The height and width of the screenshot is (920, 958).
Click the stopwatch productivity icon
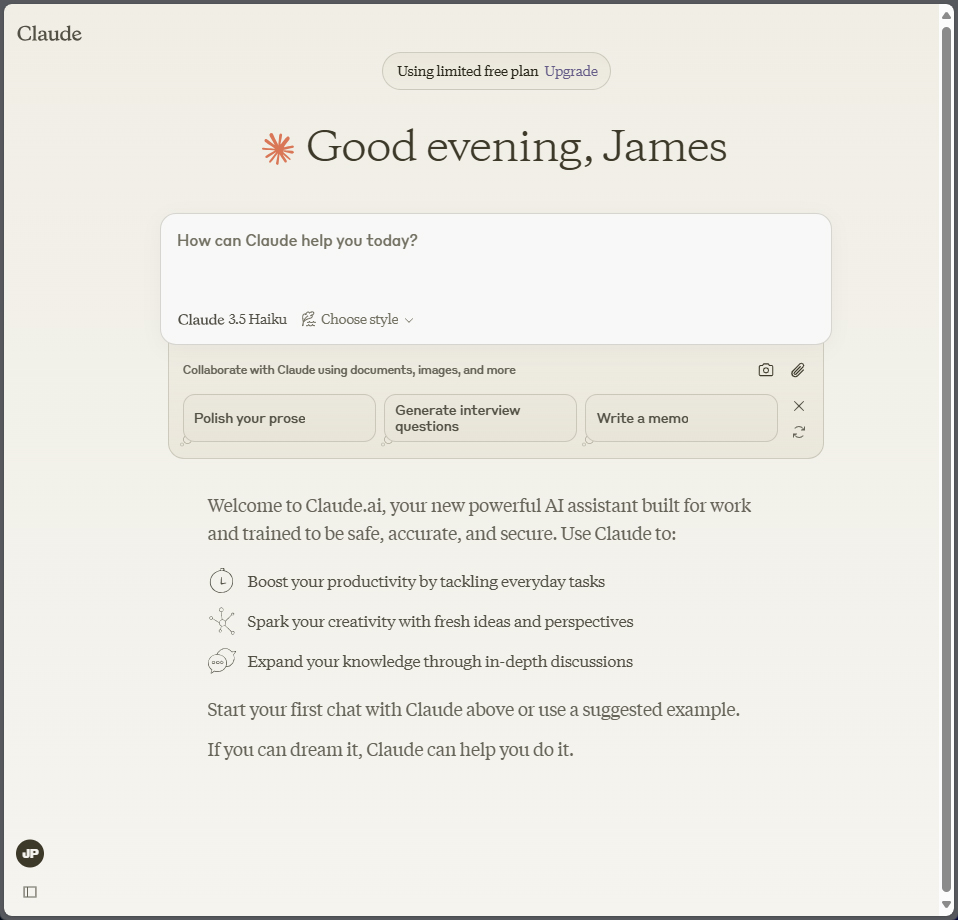point(221,580)
